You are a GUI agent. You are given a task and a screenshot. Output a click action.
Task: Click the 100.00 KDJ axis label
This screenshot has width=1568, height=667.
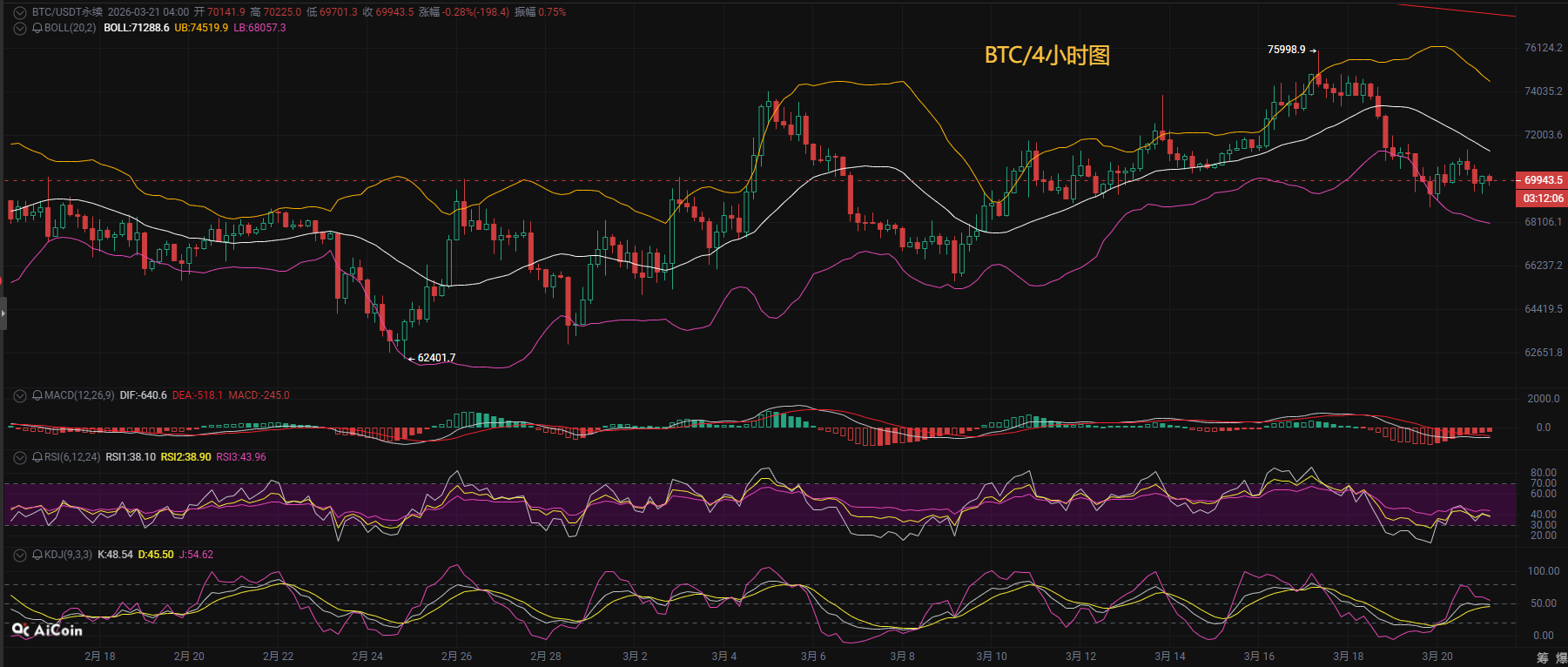coord(1544,571)
